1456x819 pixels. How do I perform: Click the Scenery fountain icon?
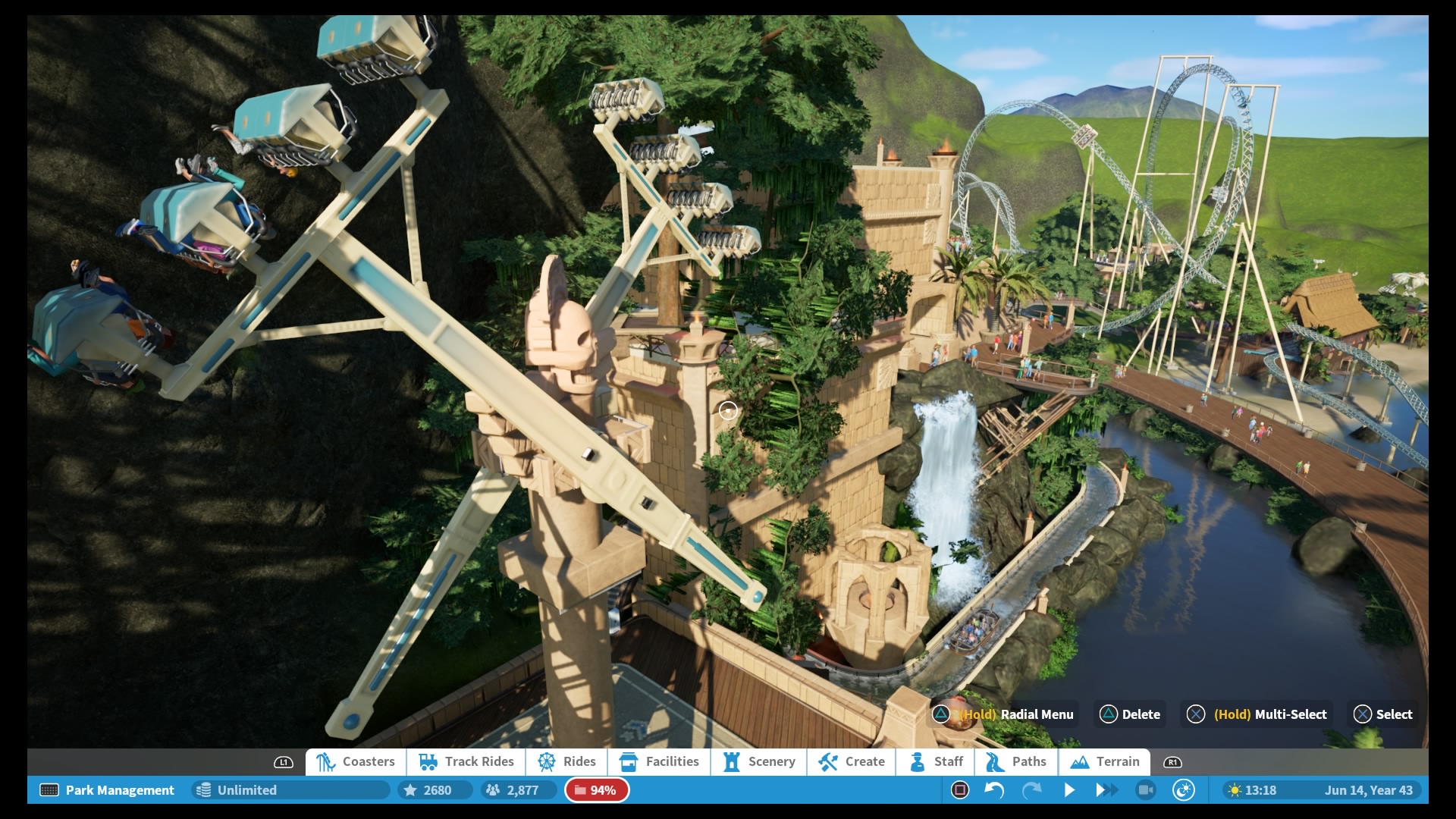tap(732, 762)
